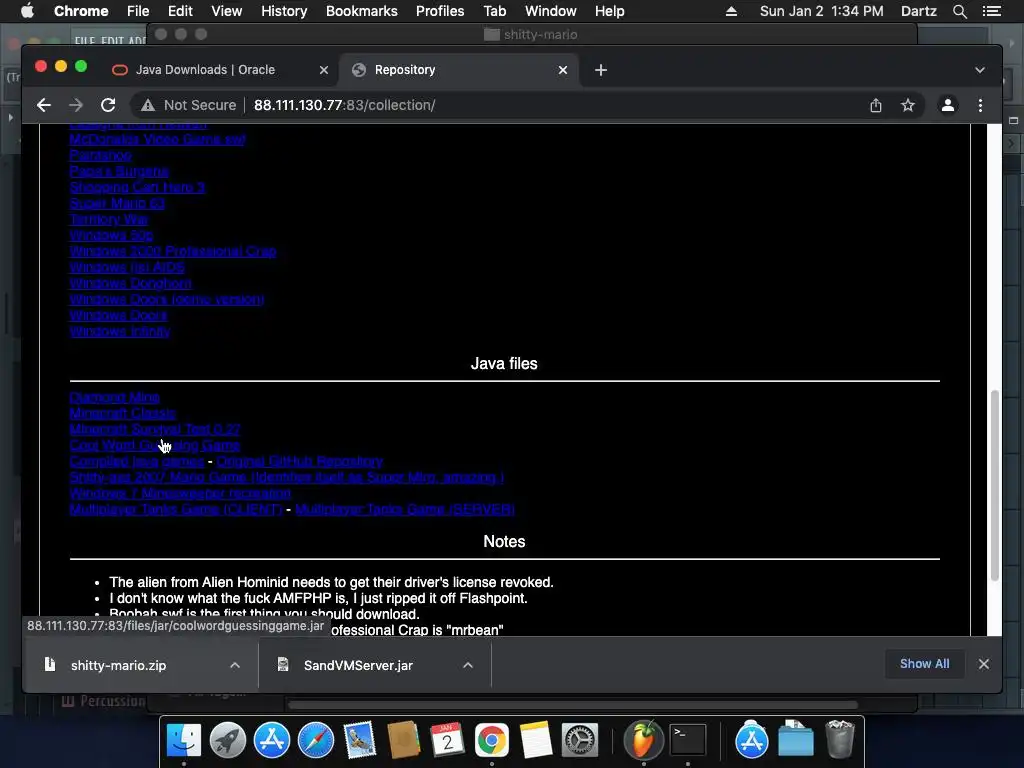Open Safari from the Dock
This screenshot has height=768, width=1024.
pos(315,740)
